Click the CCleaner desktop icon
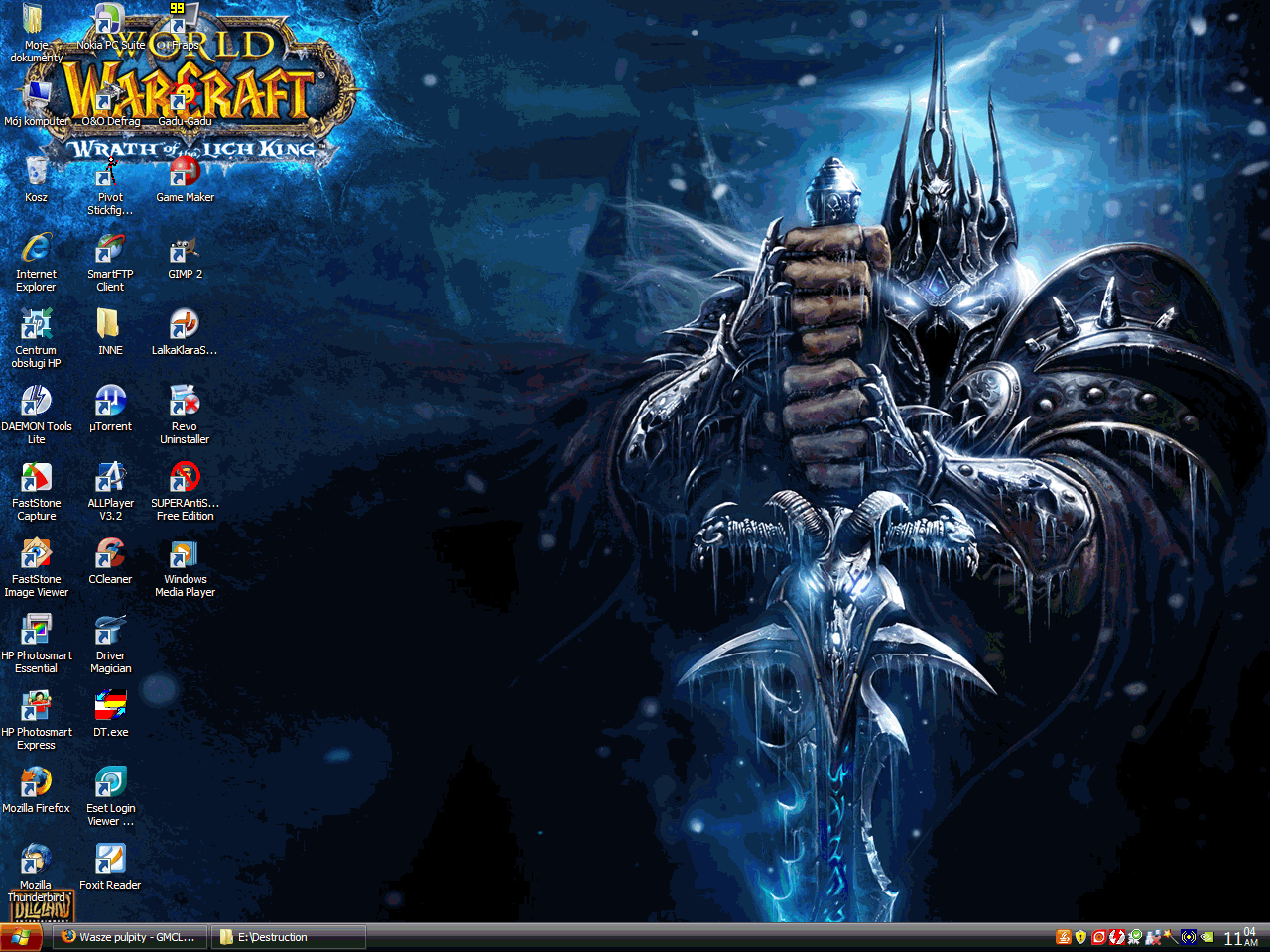 point(110,554)
